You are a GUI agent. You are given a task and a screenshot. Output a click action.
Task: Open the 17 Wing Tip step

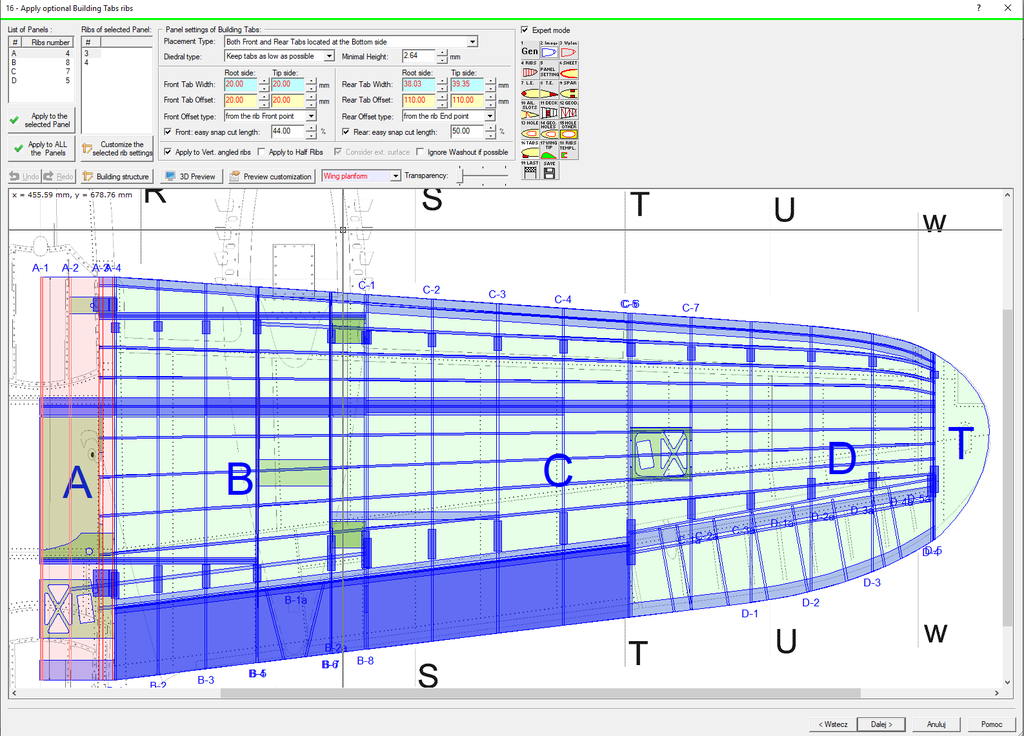548,152
